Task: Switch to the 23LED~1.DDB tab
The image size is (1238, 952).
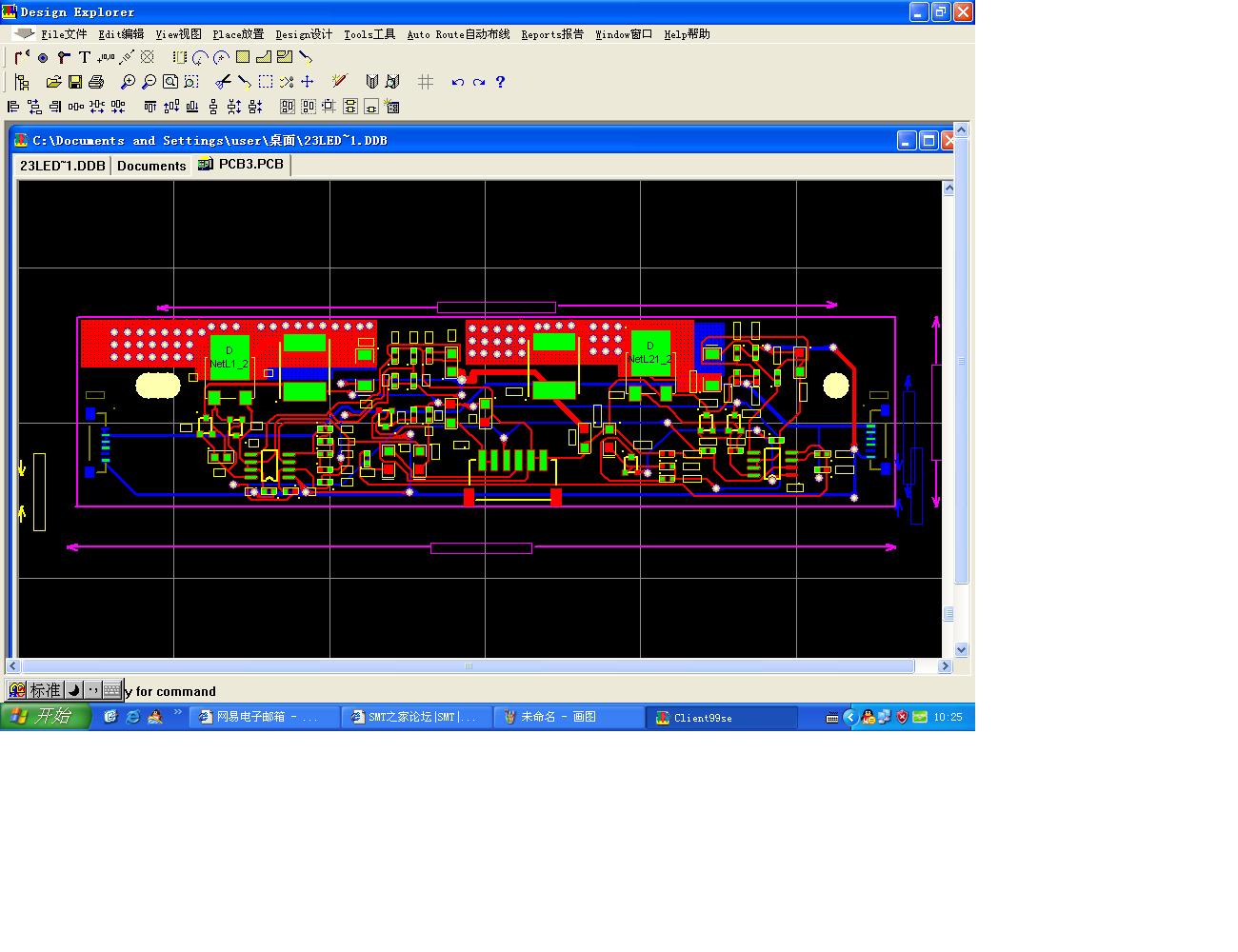Action: 63,166
